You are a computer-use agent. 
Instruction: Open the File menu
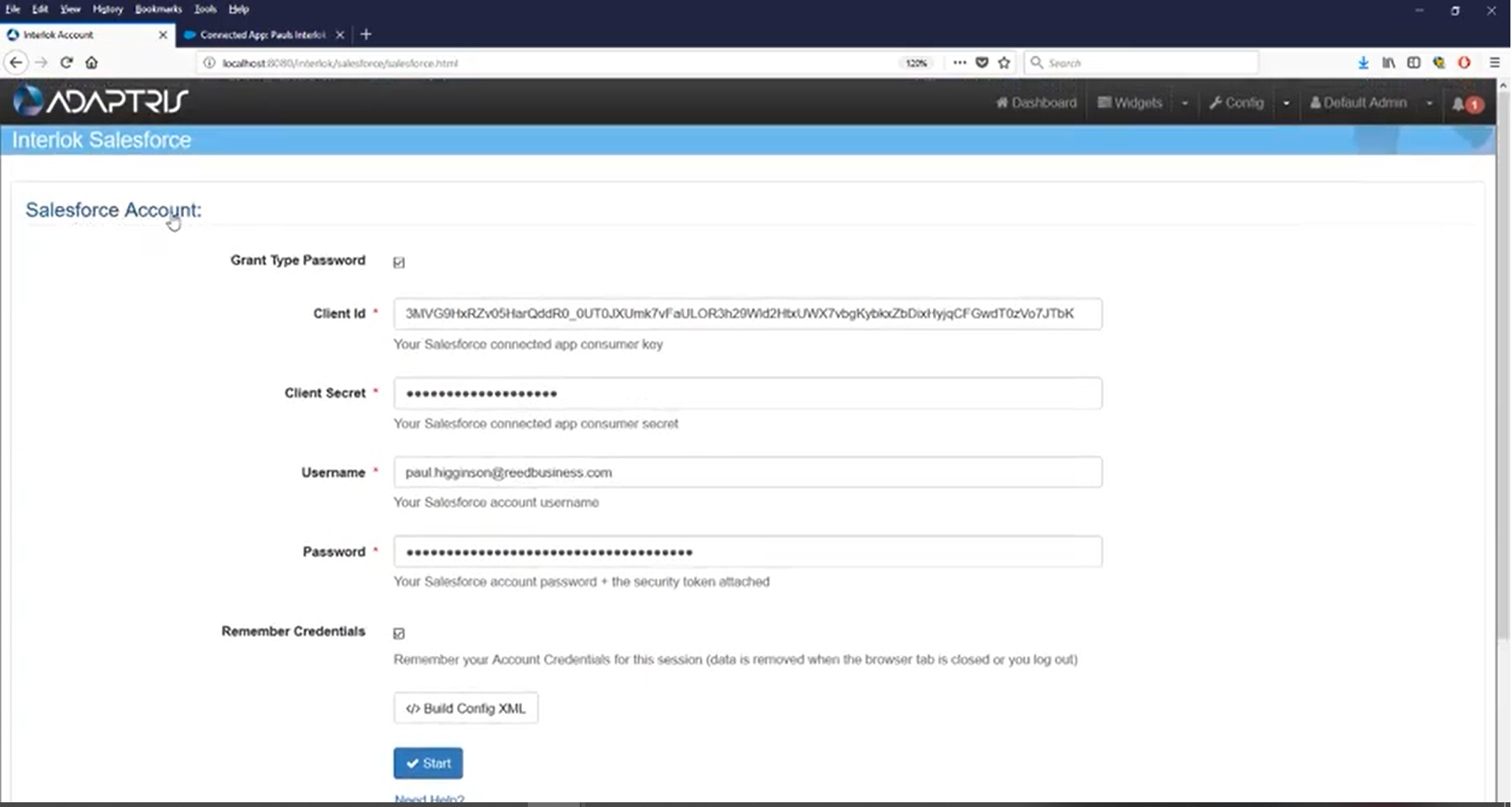point(13,9)
